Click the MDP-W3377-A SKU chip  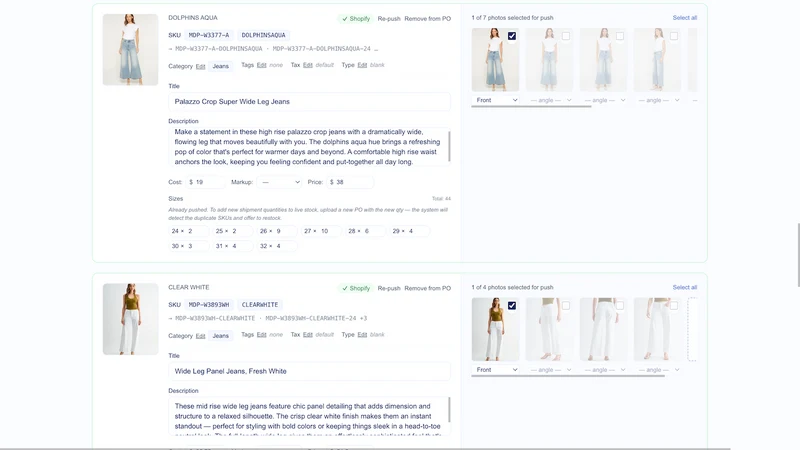(x=209, y=35)
